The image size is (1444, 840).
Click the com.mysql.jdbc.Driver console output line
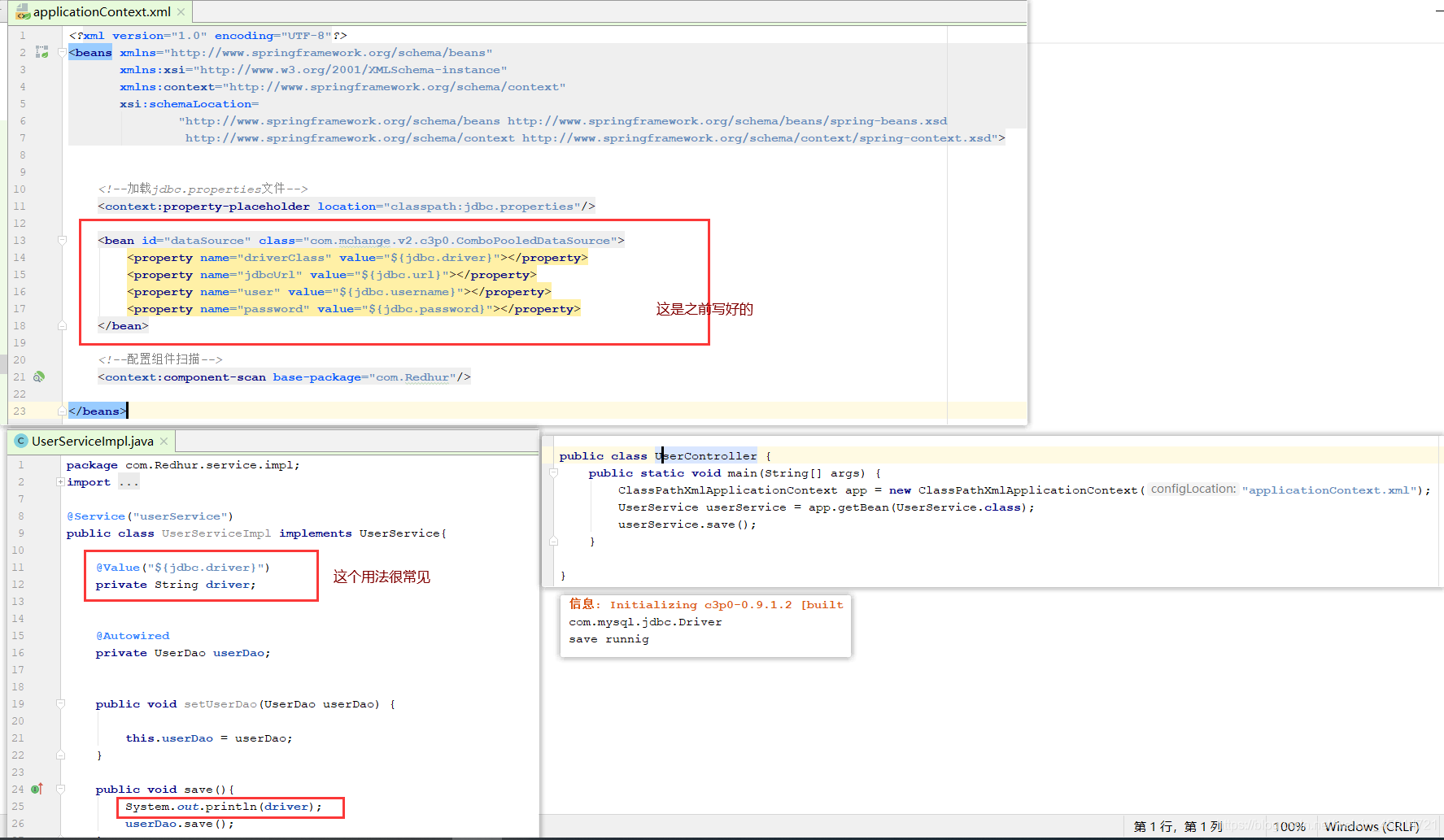(x=646, y=621)
